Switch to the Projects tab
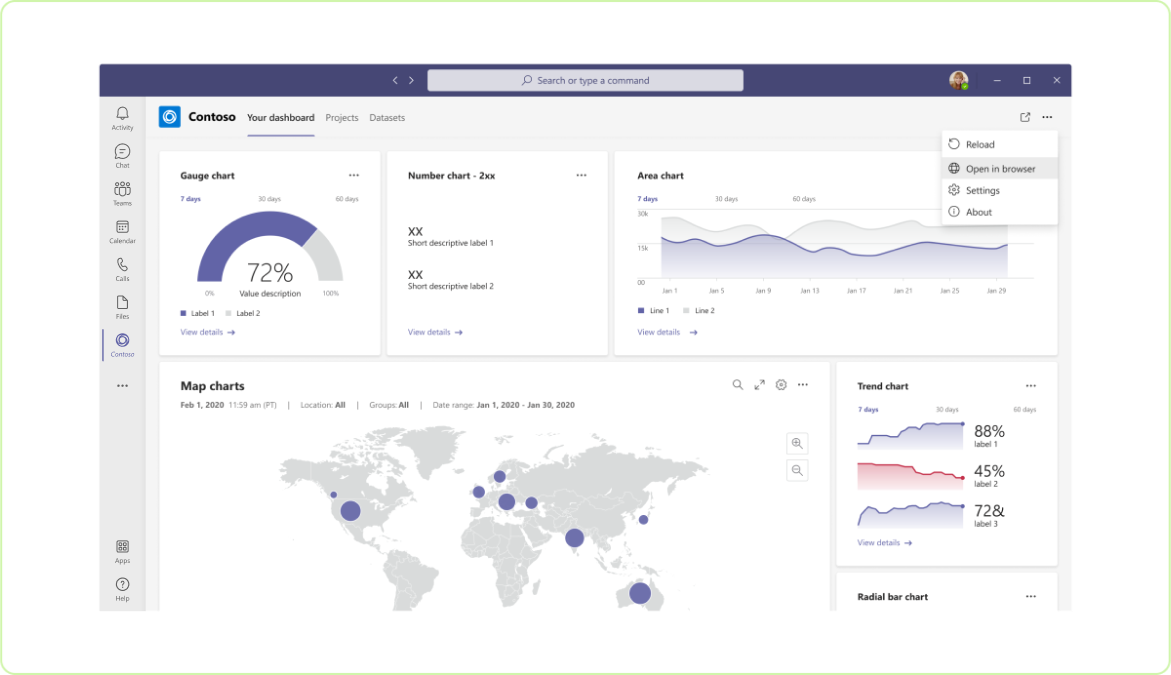 click(342, 118)
